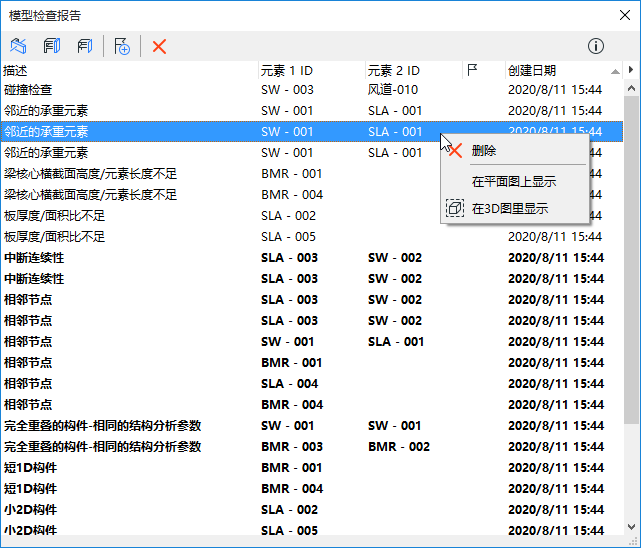The width and height of the screenshot is (641, 548).
Task: Select 板厚度/面积比不足 row with SLA - 002
Action: [x=312, y=215]
